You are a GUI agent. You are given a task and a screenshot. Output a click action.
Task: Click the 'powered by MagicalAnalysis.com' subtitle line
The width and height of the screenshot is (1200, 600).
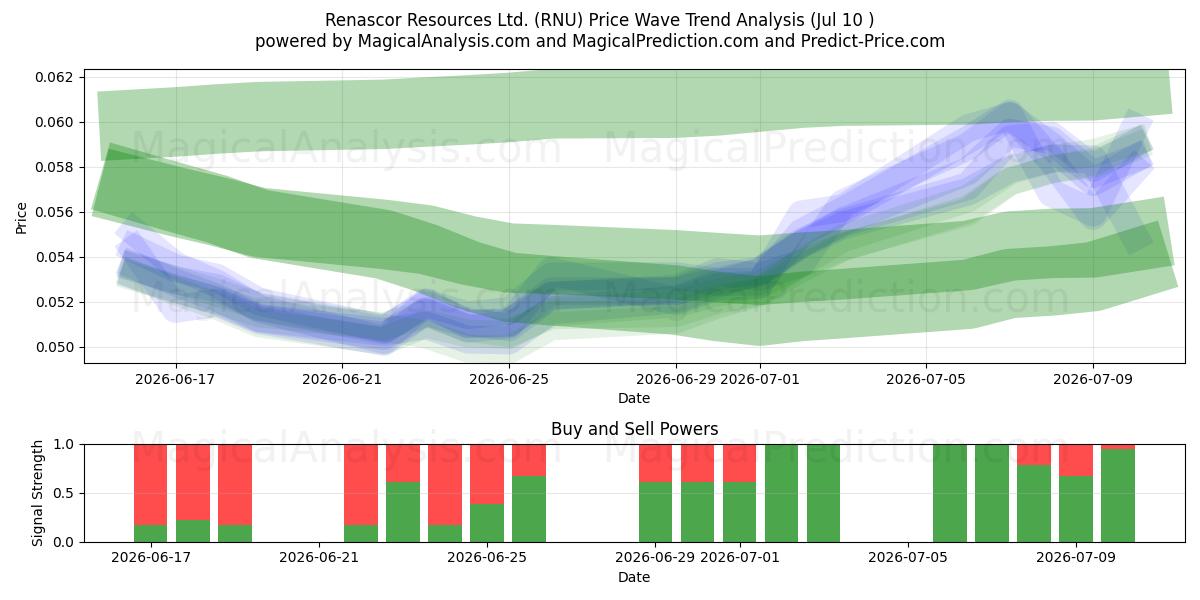pyautogui.click(x=600, y=41)
